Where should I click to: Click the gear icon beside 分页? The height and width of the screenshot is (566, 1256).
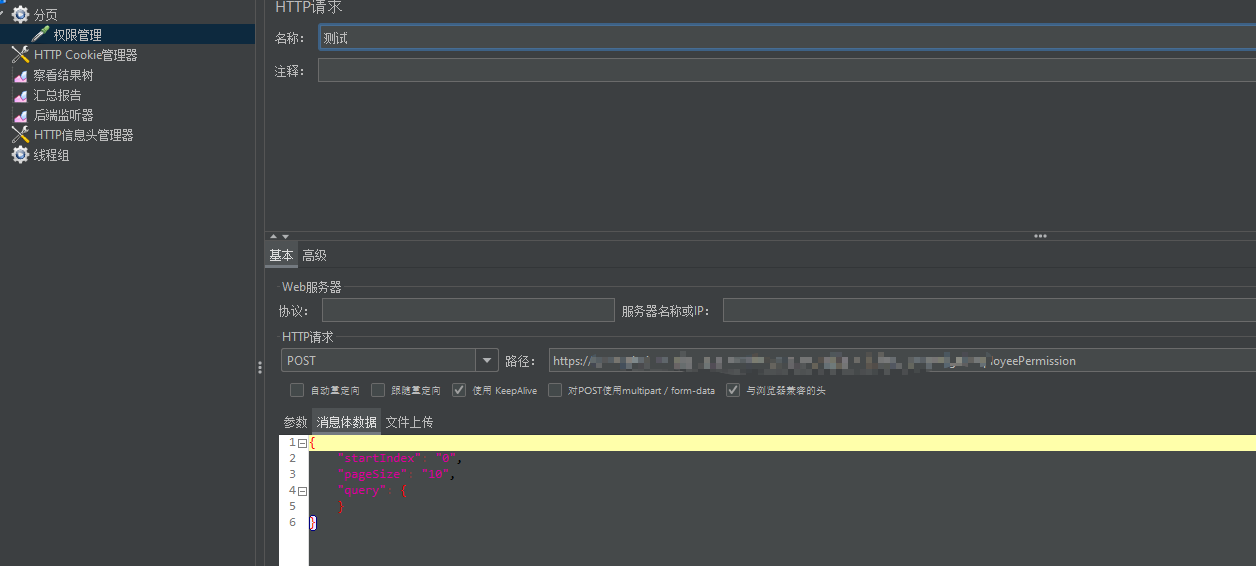coord(20,15)
